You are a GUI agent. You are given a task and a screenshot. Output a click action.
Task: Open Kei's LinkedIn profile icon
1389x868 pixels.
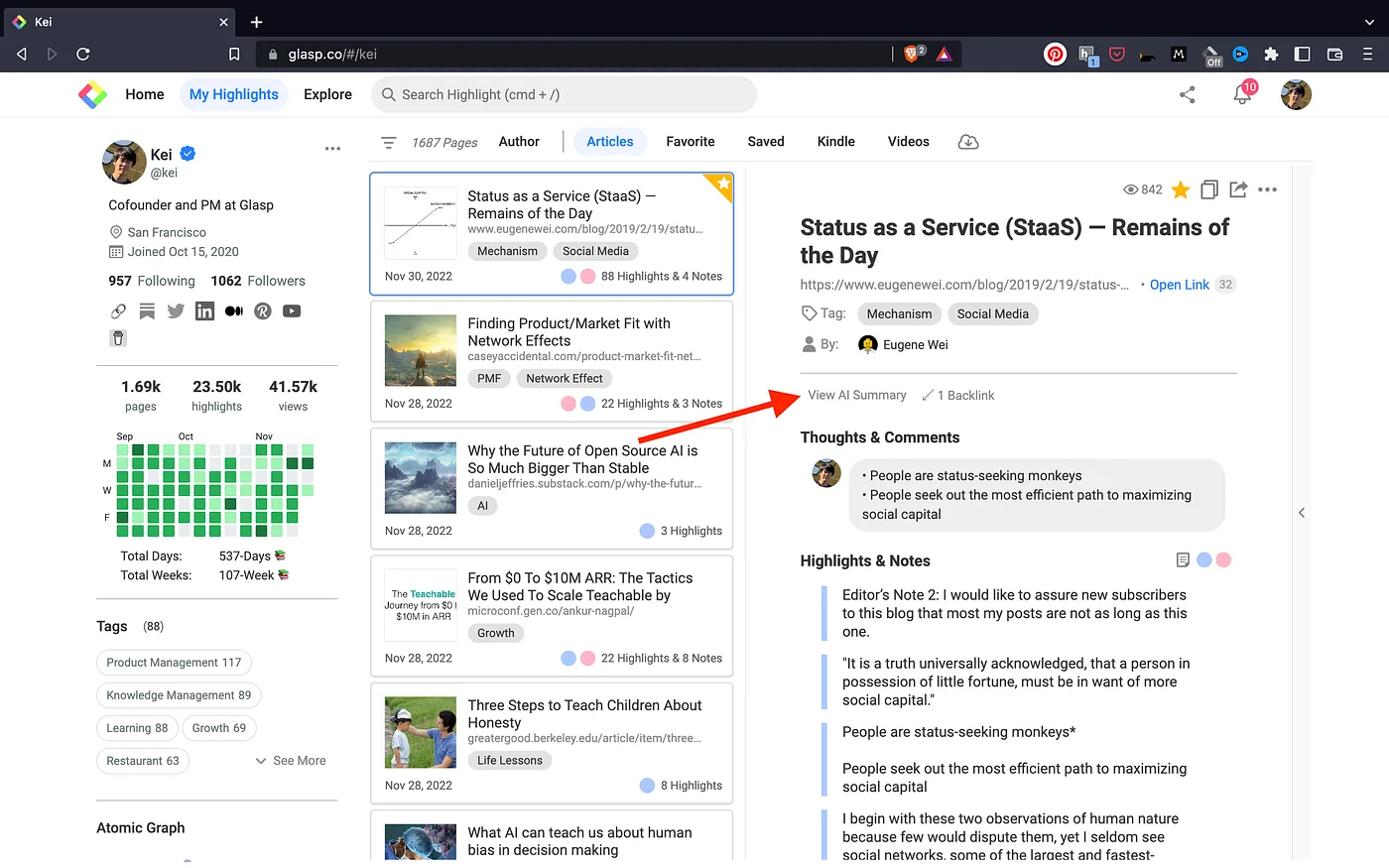(x=204, y=310)
